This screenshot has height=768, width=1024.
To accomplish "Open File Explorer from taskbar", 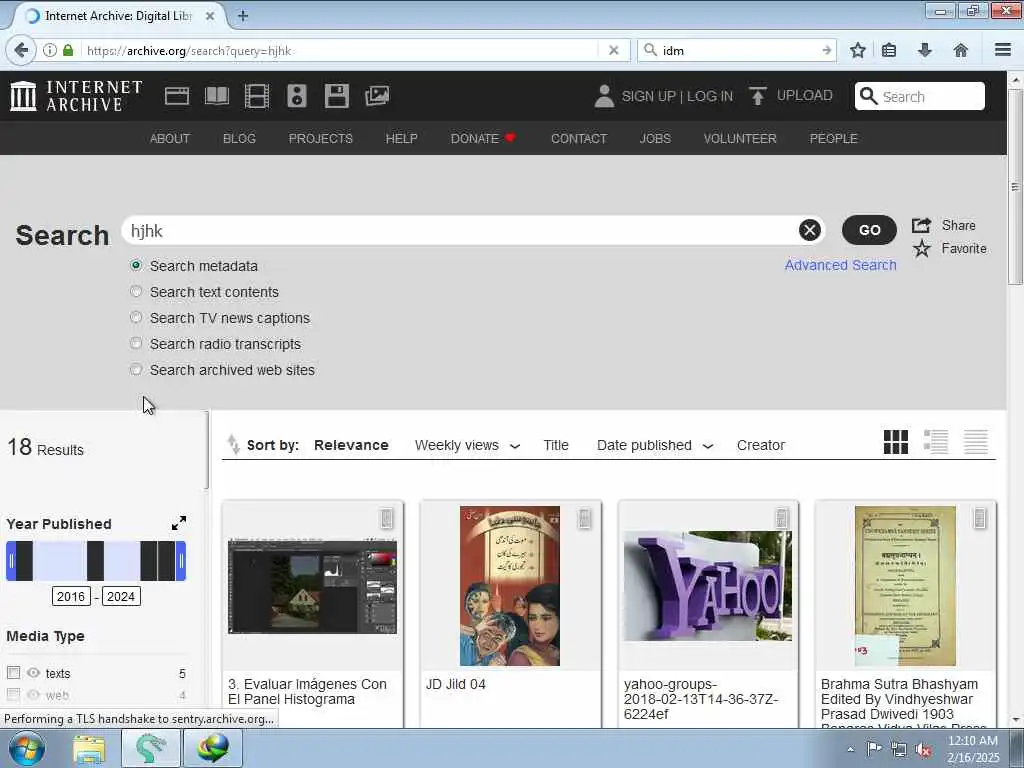I will coord(89,749).
